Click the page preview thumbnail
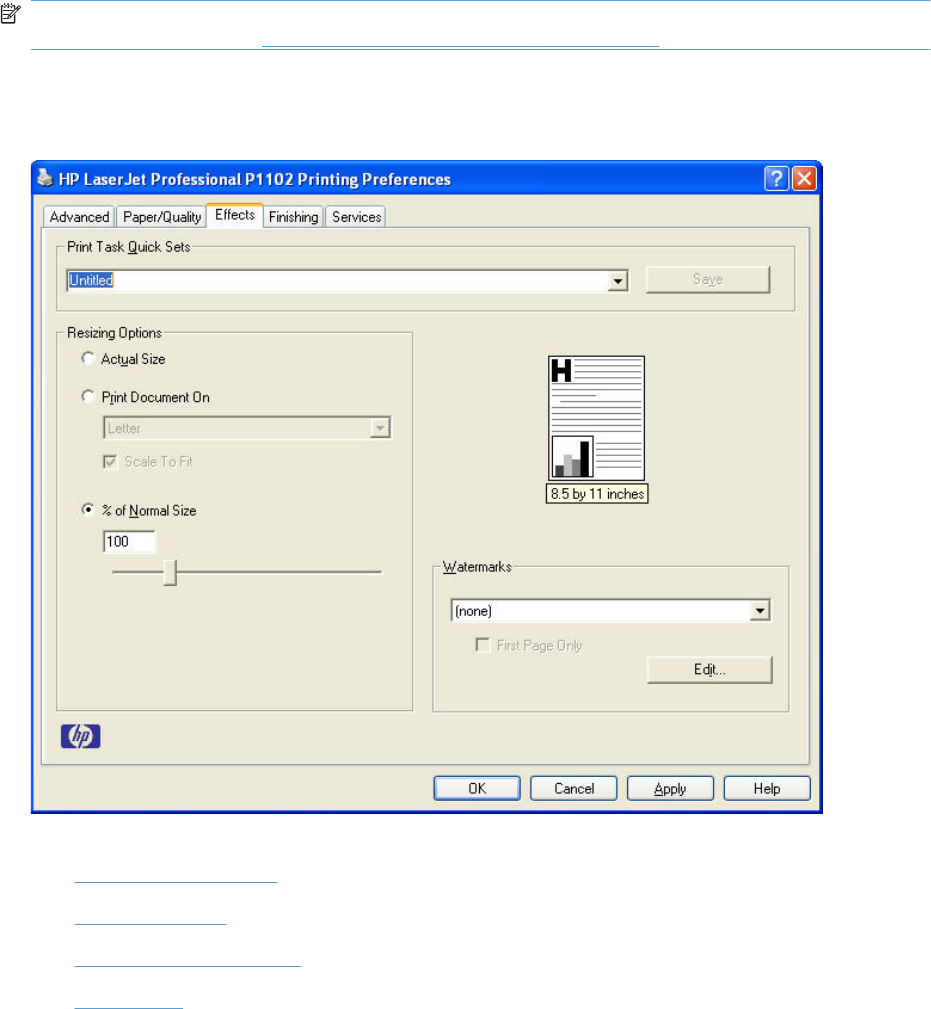This screenshot has width=931, height=1009. (596, 418)
